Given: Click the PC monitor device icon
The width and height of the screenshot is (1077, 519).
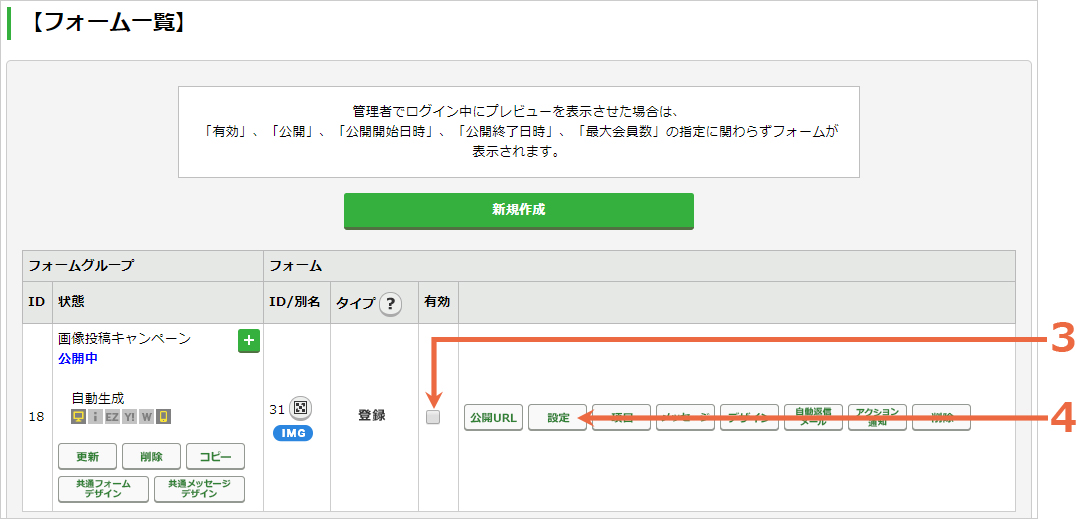Looking at the screenshot, I should (79, 416).
